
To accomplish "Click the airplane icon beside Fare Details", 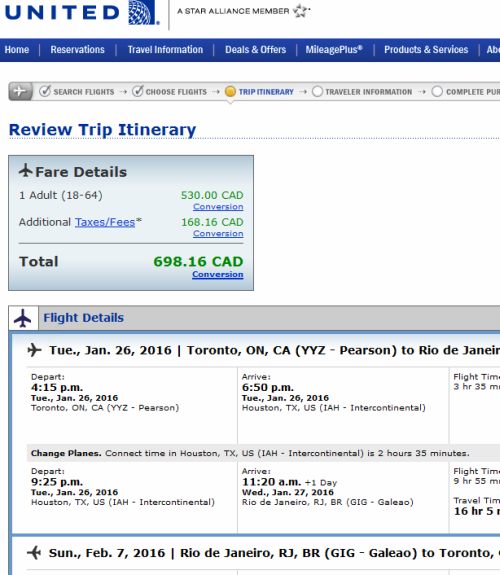I will tap(26, 171).
